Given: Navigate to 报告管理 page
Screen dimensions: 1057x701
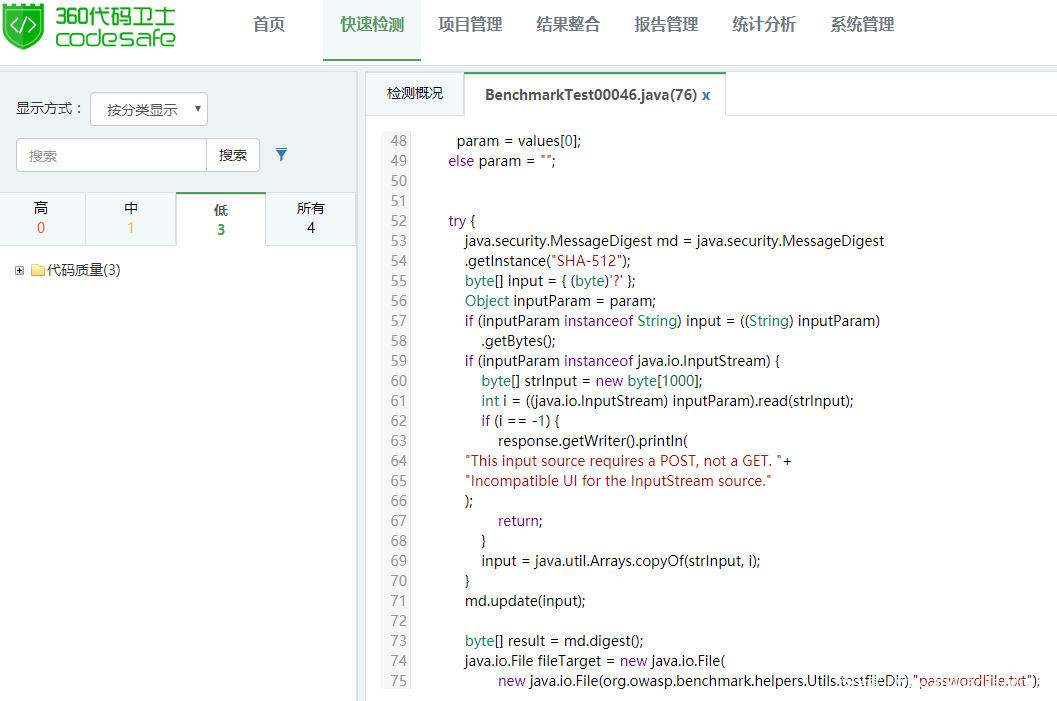Looking at the screenshot, I should pos(666,25).
